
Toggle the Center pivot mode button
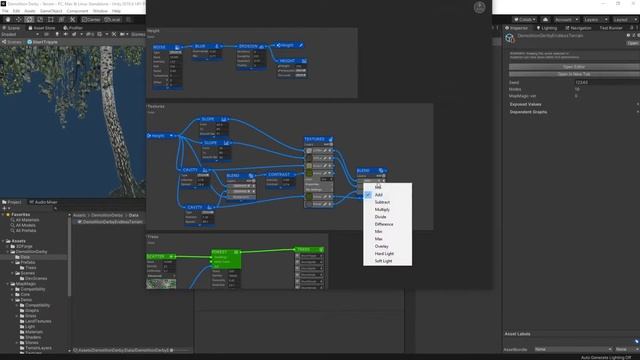(x=91, y=20)
